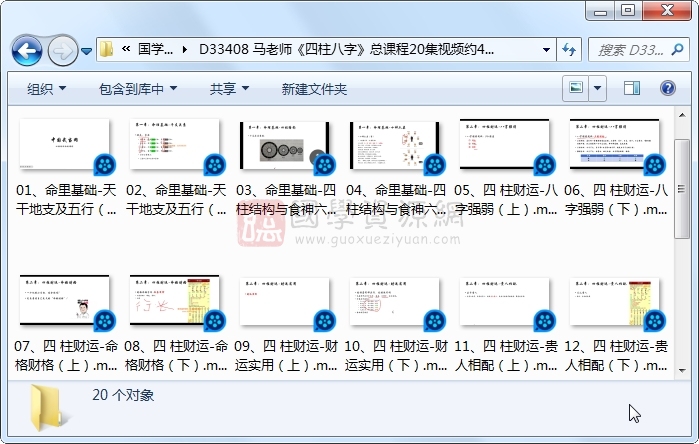Select thumbnail 05、四柱财运-八字强弱（上）

pos(506,146)
